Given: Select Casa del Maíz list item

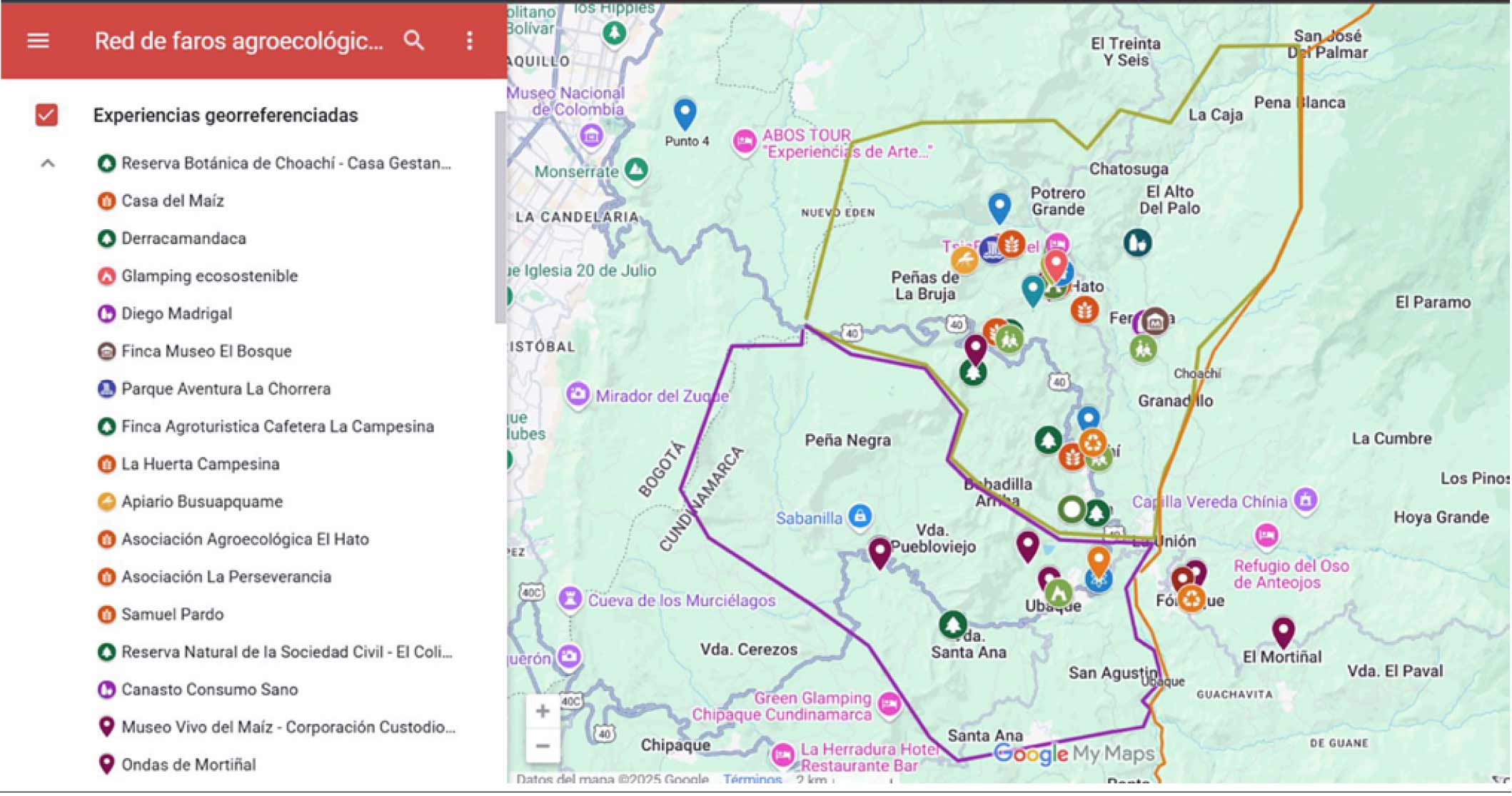Looking at the screenshot, I should pyautogui.click(x=172, y=201).
